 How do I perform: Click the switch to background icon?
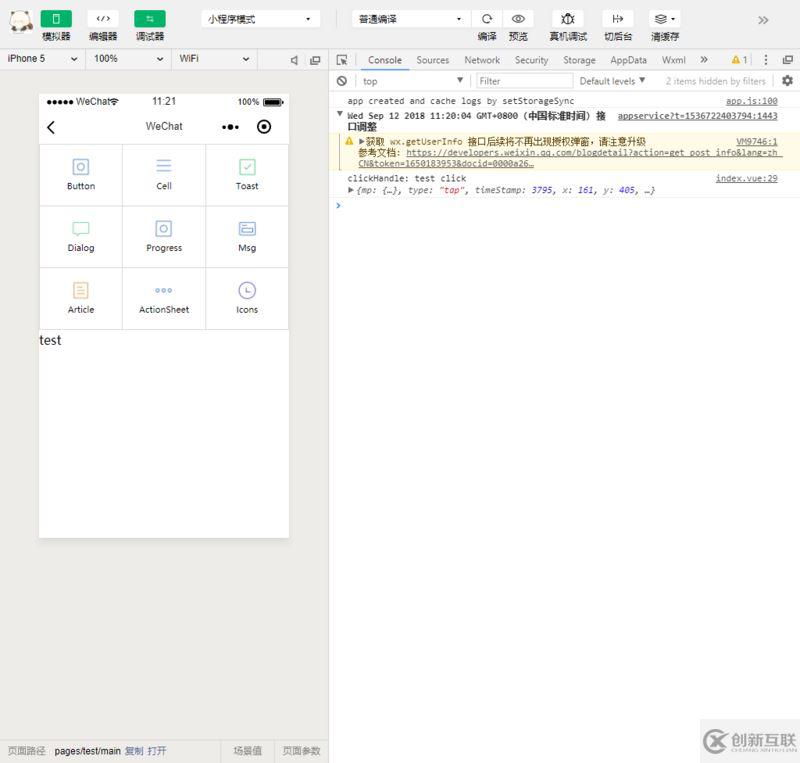point(617,19)
